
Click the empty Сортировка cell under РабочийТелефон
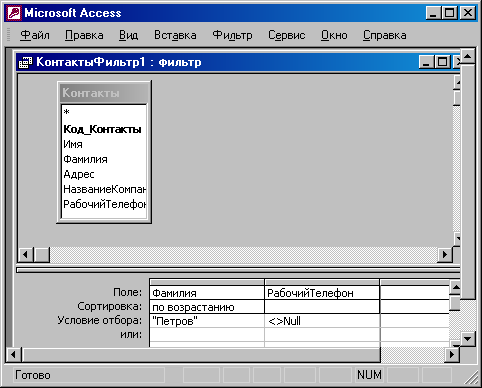(322, 307)
